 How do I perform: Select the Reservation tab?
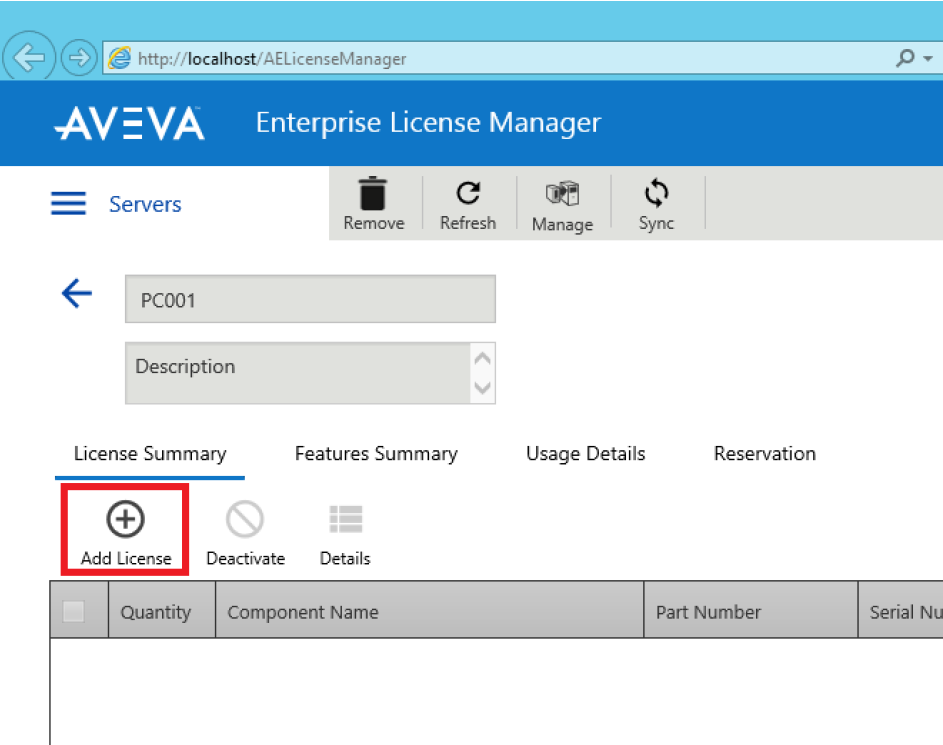[x=764, y=453]
